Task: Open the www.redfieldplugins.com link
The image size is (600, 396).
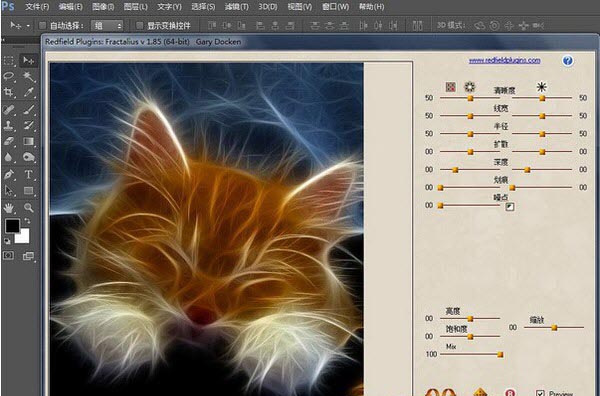Action: [x=504, y=60]
